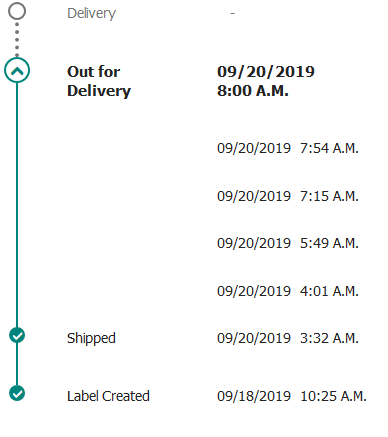Click the 7:54 A.M. tracking entry
The width and height of the screenshot is (388, 437).
click(288, 148)
